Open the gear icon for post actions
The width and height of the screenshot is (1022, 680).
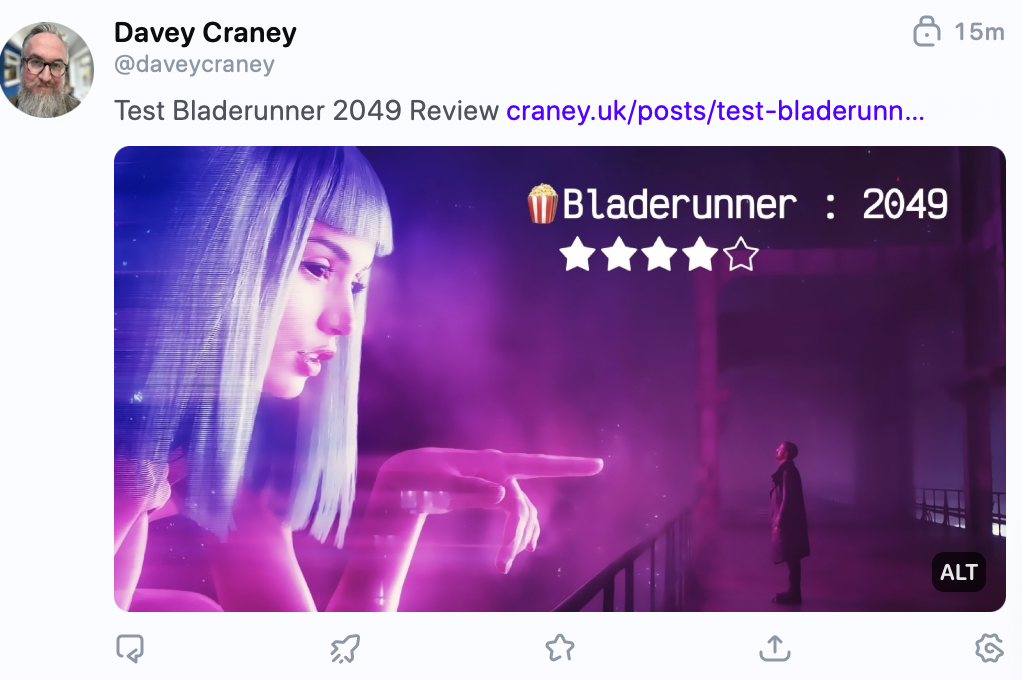(989, 648)
